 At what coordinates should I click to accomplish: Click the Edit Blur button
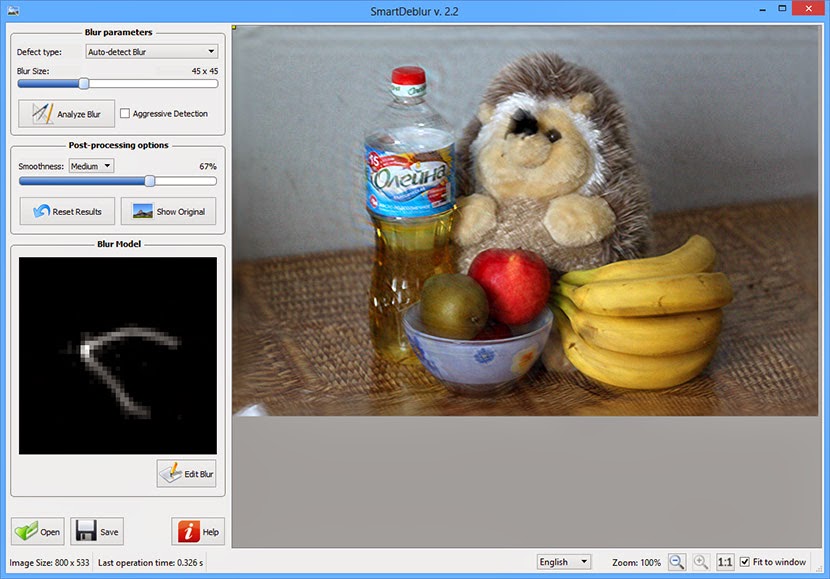point(186,474)
